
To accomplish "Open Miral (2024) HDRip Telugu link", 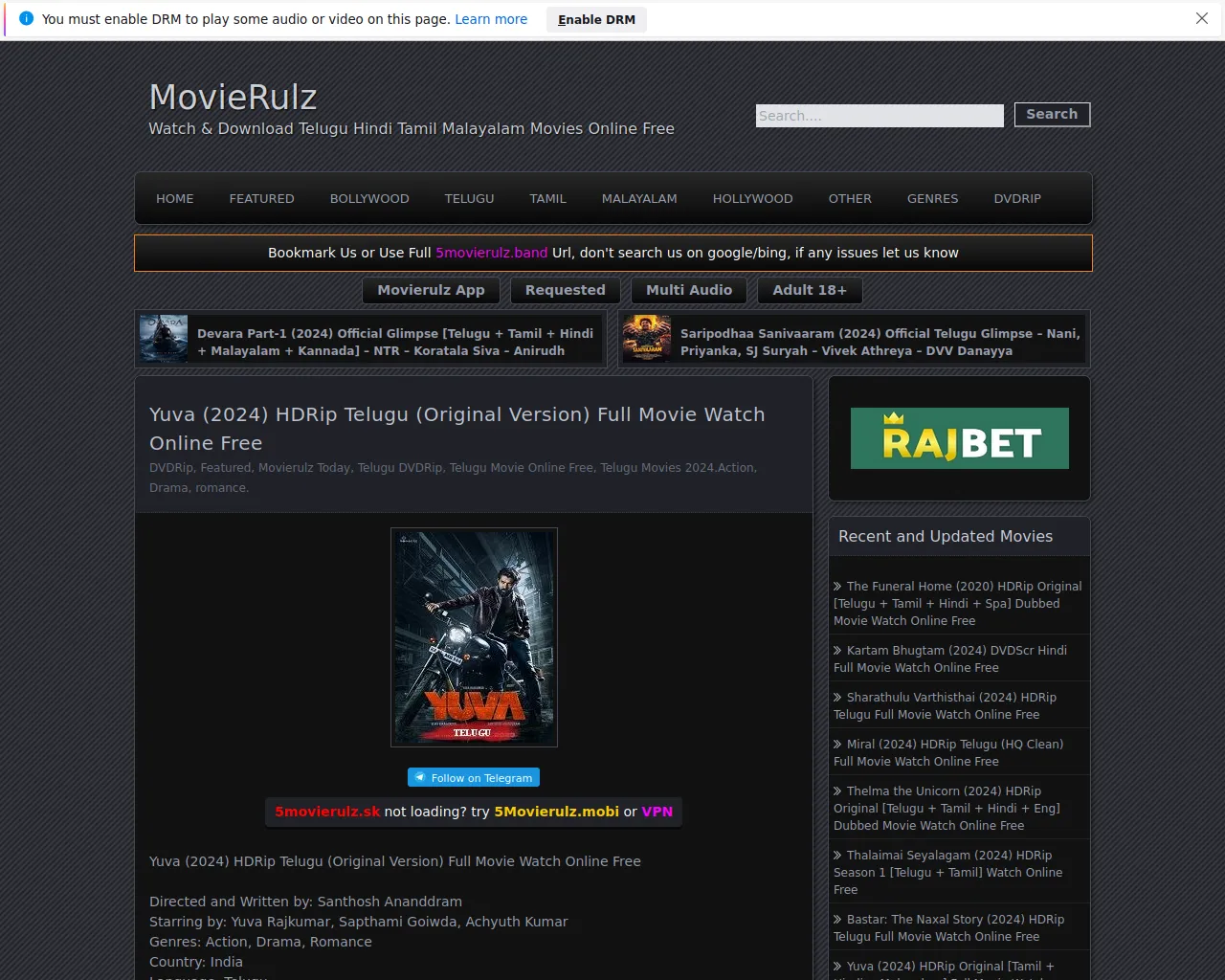I will pyautogui.click(x=948, y=753).
